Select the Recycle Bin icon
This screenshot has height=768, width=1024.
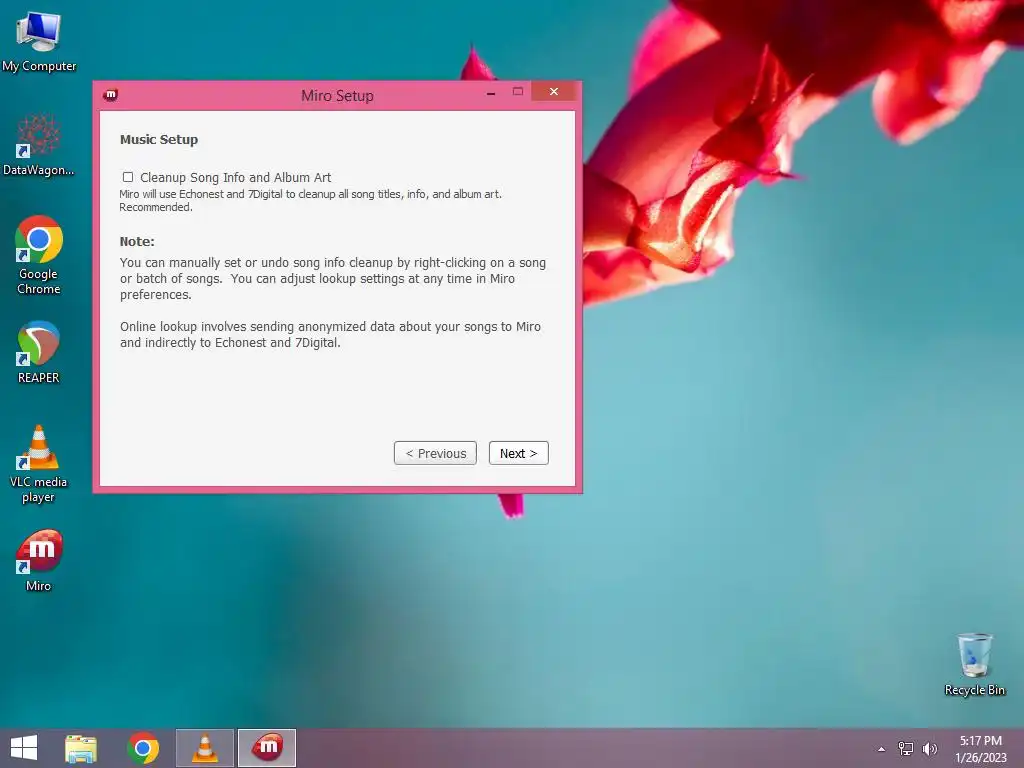point(974,664)
